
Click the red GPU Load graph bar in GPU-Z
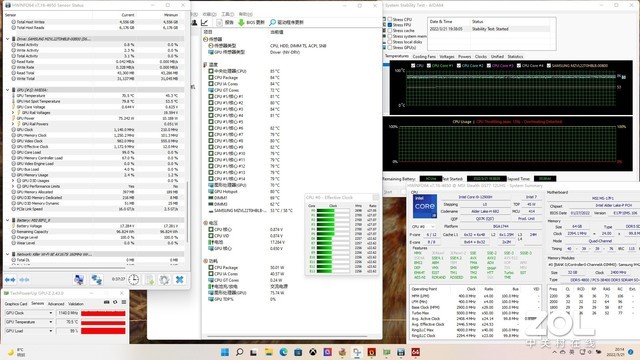(x=103, y=331)
